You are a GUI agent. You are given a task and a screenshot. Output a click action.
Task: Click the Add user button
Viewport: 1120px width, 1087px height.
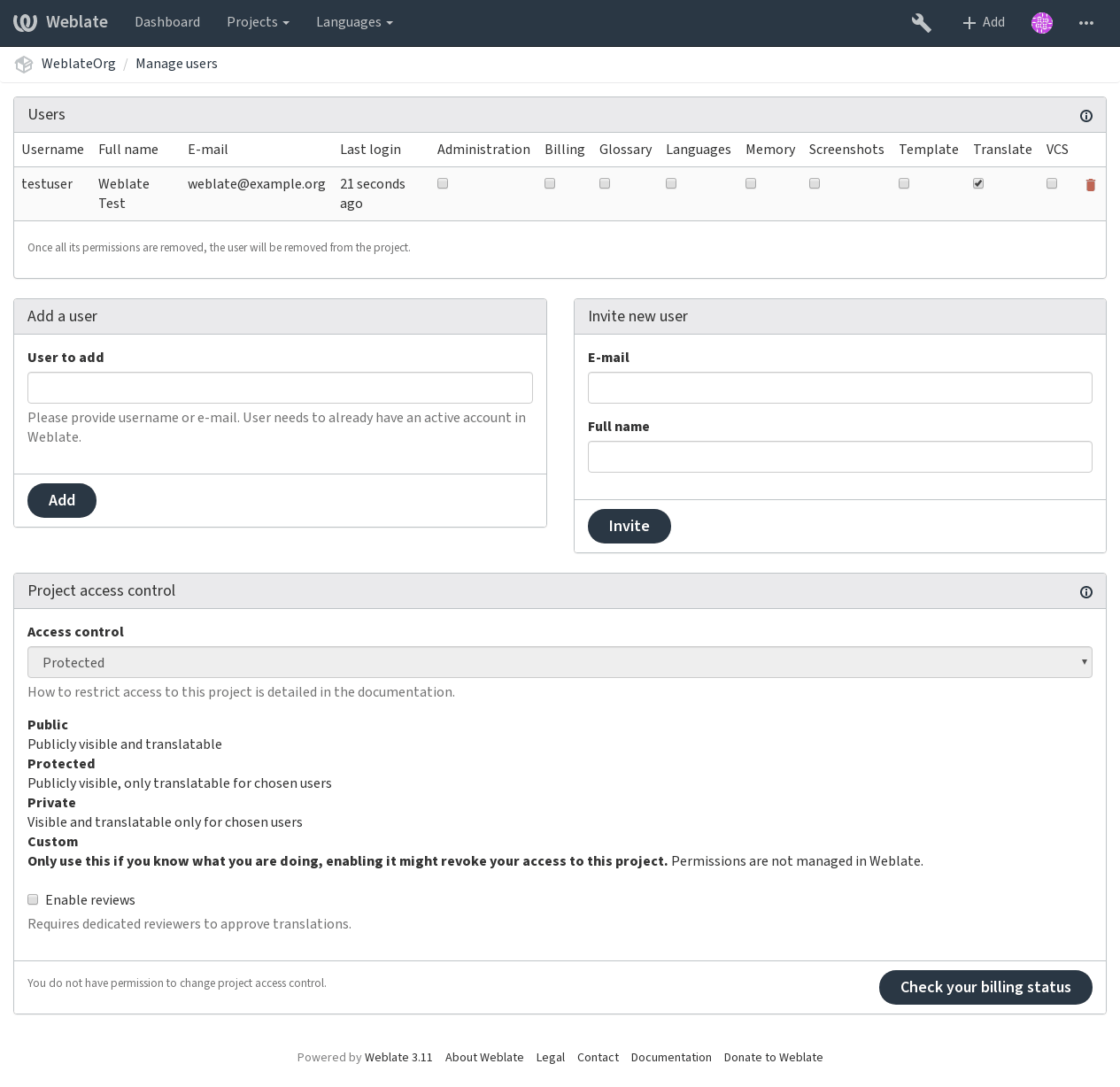click(x=62, y=500)
